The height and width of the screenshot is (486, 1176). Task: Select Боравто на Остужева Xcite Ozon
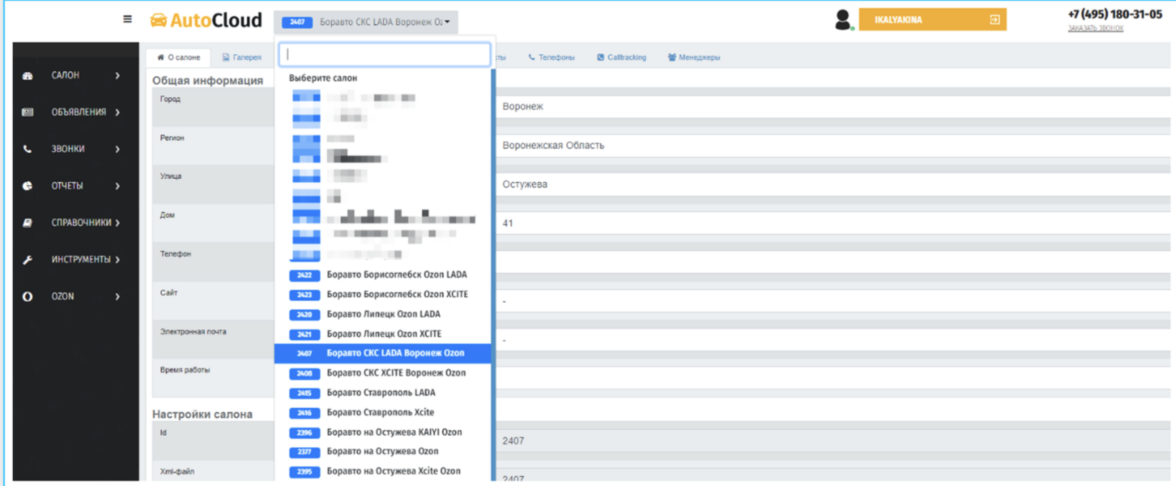pos(382,471)
